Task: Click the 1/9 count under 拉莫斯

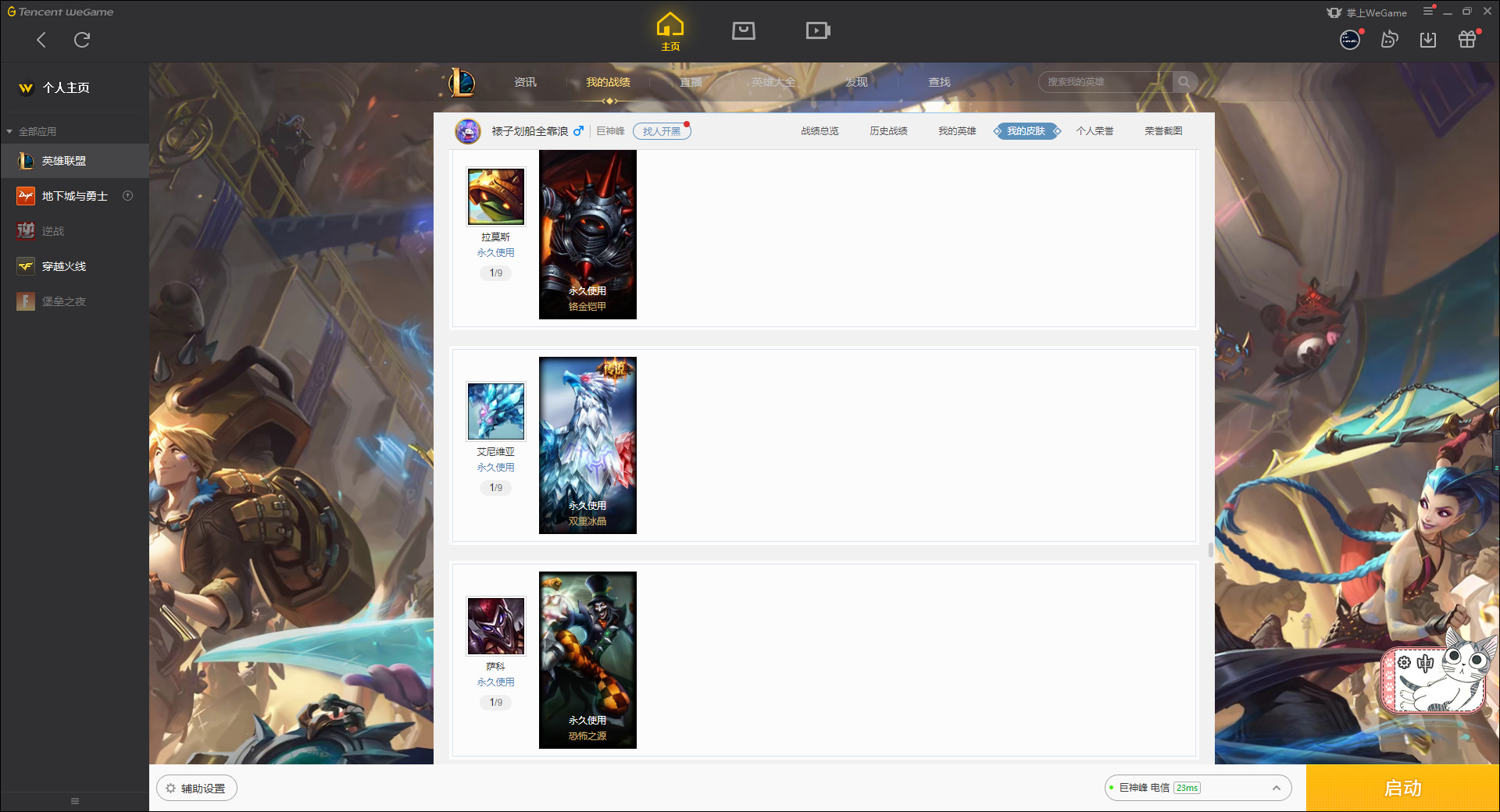Action: pyautogui.click(x=496, y=273)
